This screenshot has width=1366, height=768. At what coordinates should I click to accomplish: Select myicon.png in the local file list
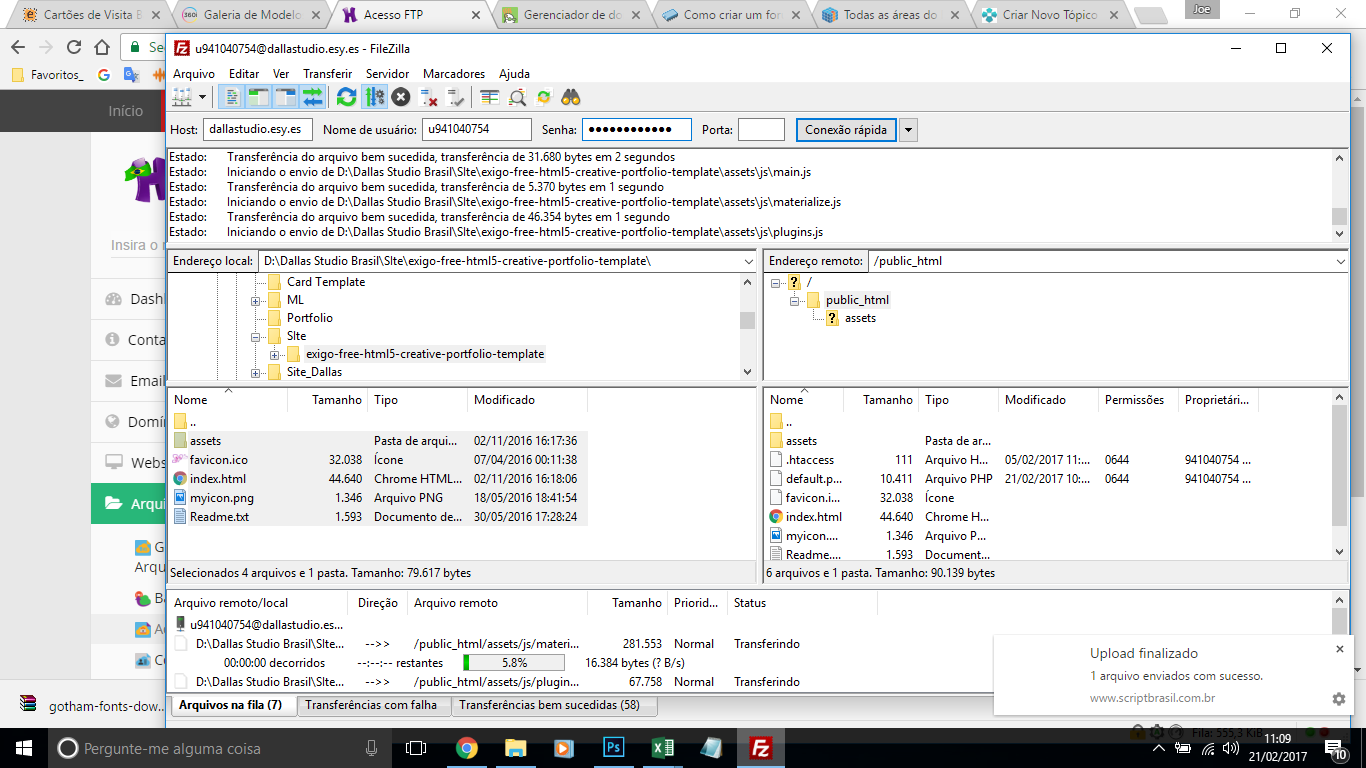tap(378, 498)
